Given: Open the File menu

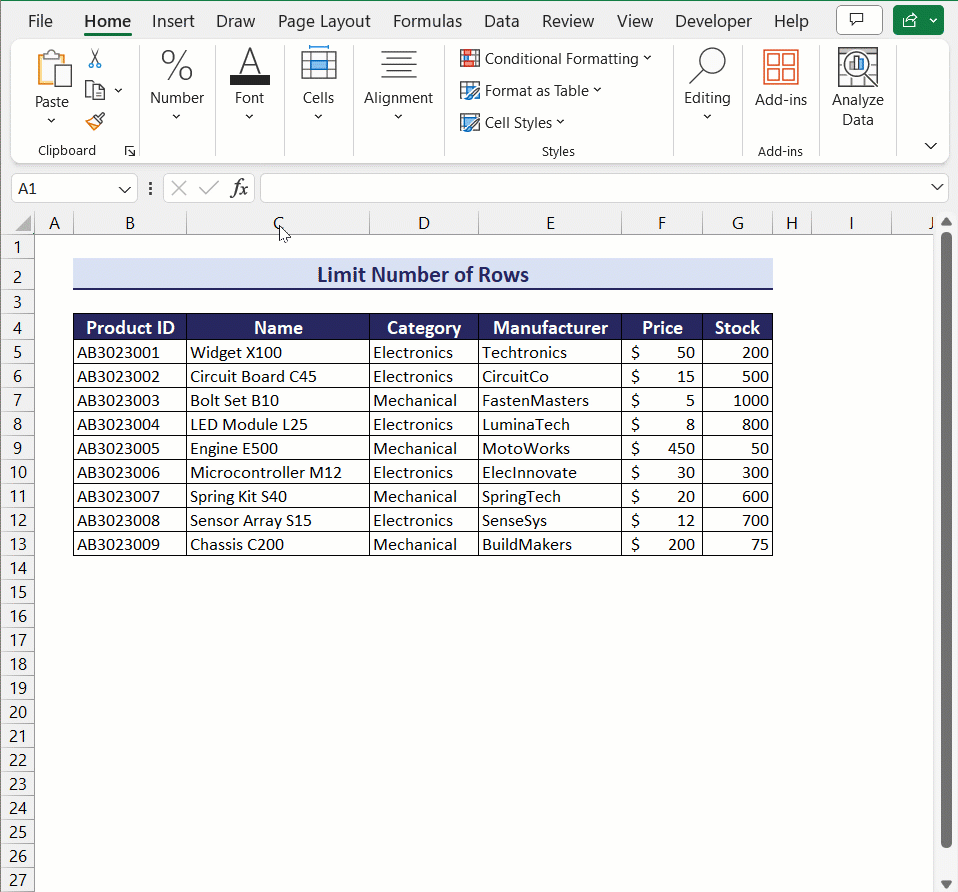Looking at the screenshot, I should (40, 21).
